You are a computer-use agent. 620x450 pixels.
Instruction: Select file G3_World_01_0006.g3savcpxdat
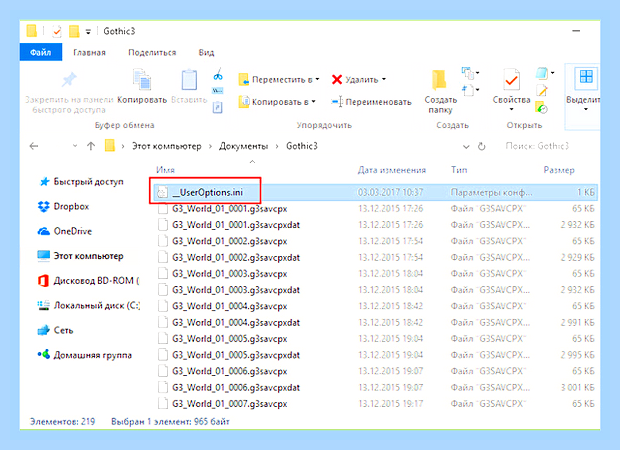[236, 388]
